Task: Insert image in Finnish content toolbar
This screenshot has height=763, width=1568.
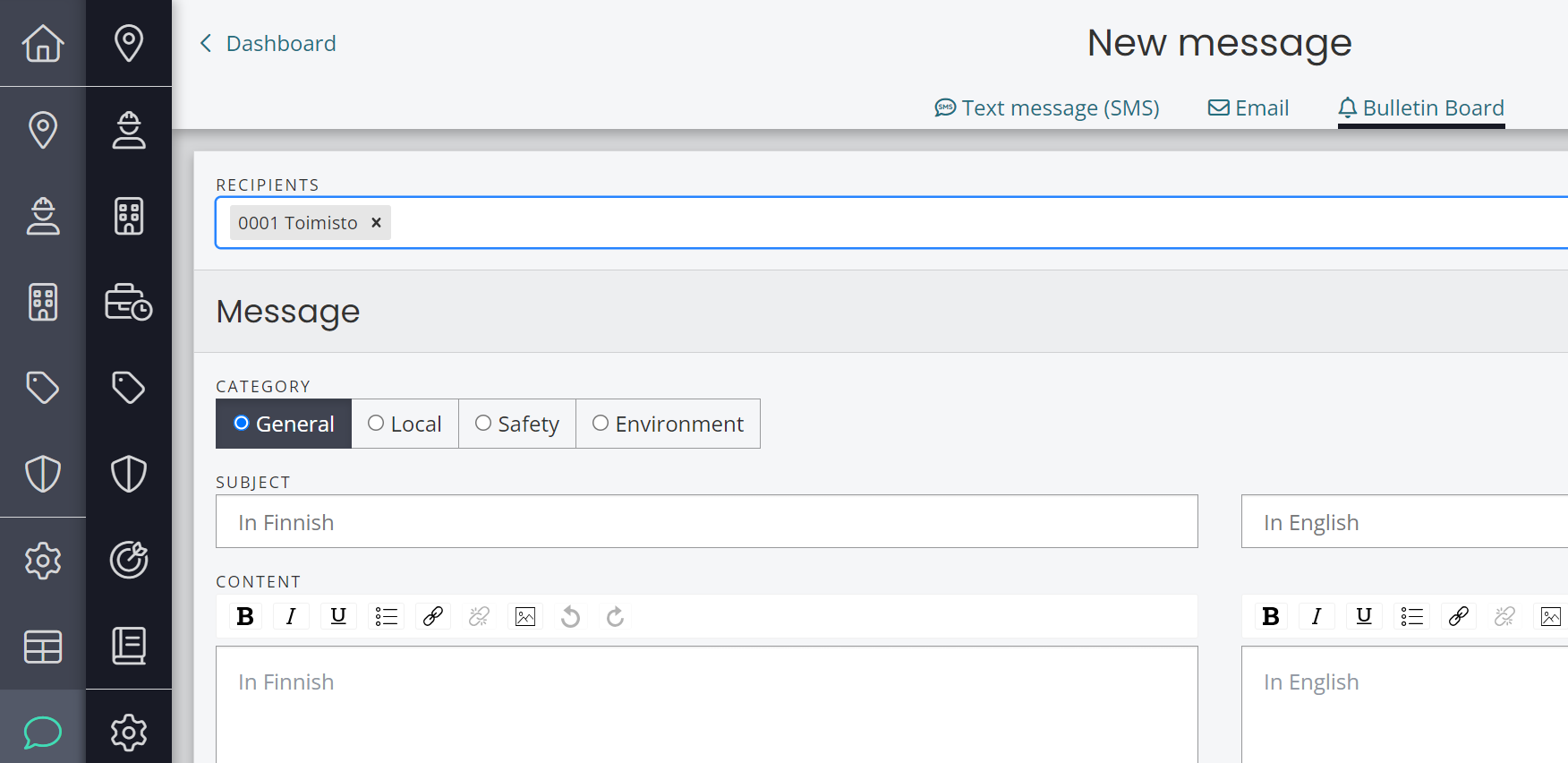Action: pyautogui.click(x=525, y=616)
